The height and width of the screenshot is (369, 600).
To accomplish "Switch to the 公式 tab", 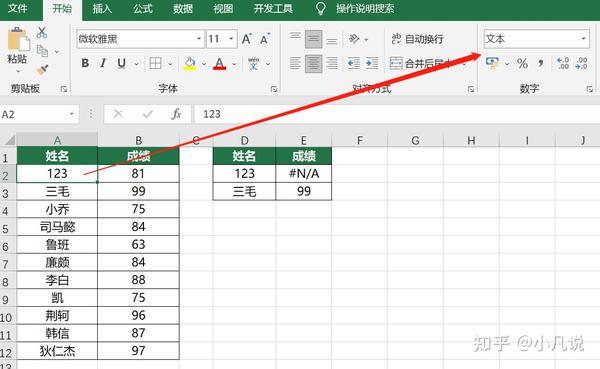I will (143, 8).
